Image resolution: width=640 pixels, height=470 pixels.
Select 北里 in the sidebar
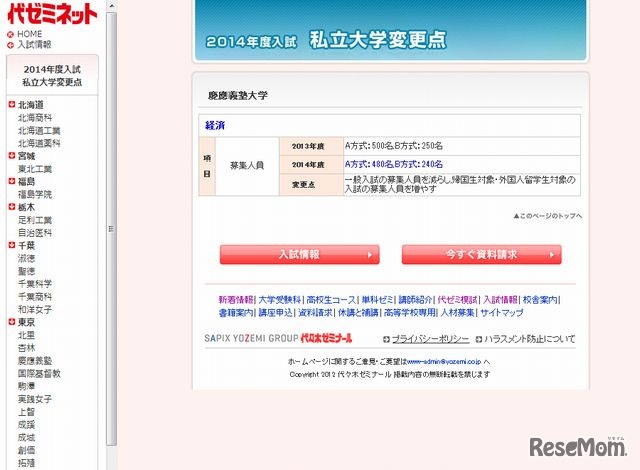26,335
